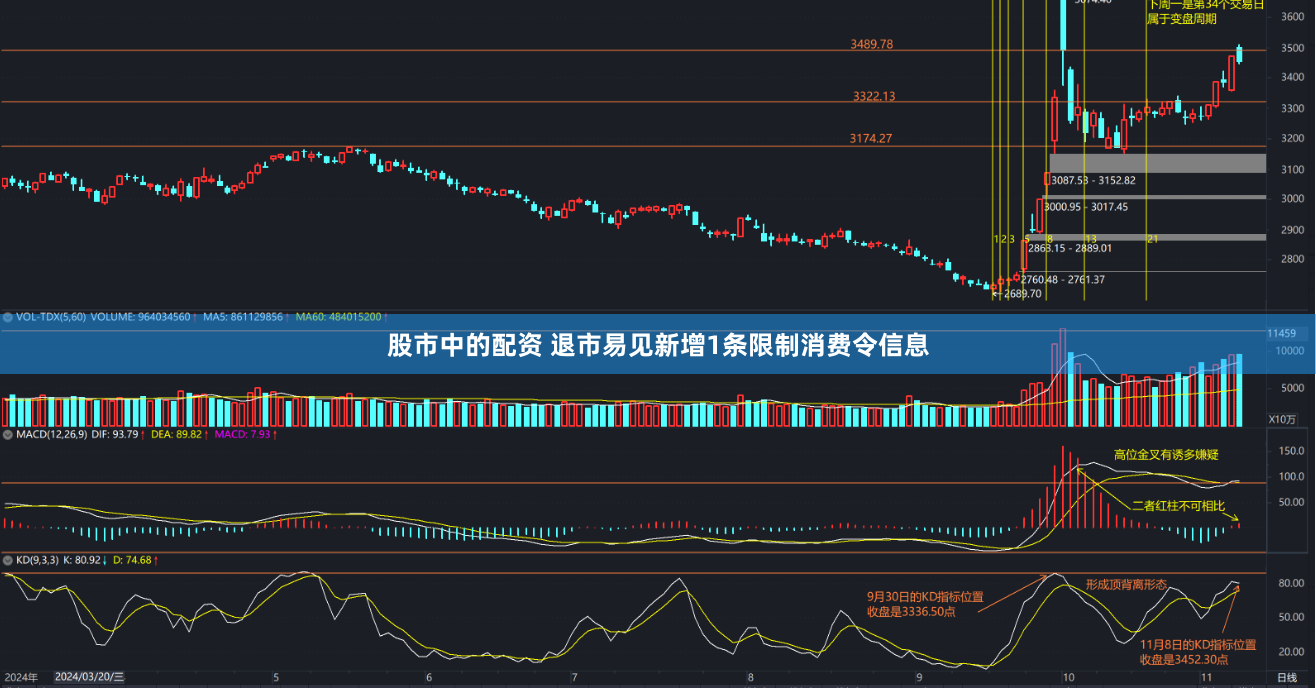Viewport: 1316px width, 689px height.
Task: Select the 高位金叉有诱多嫌疑 annotation
Action: 1166,455
